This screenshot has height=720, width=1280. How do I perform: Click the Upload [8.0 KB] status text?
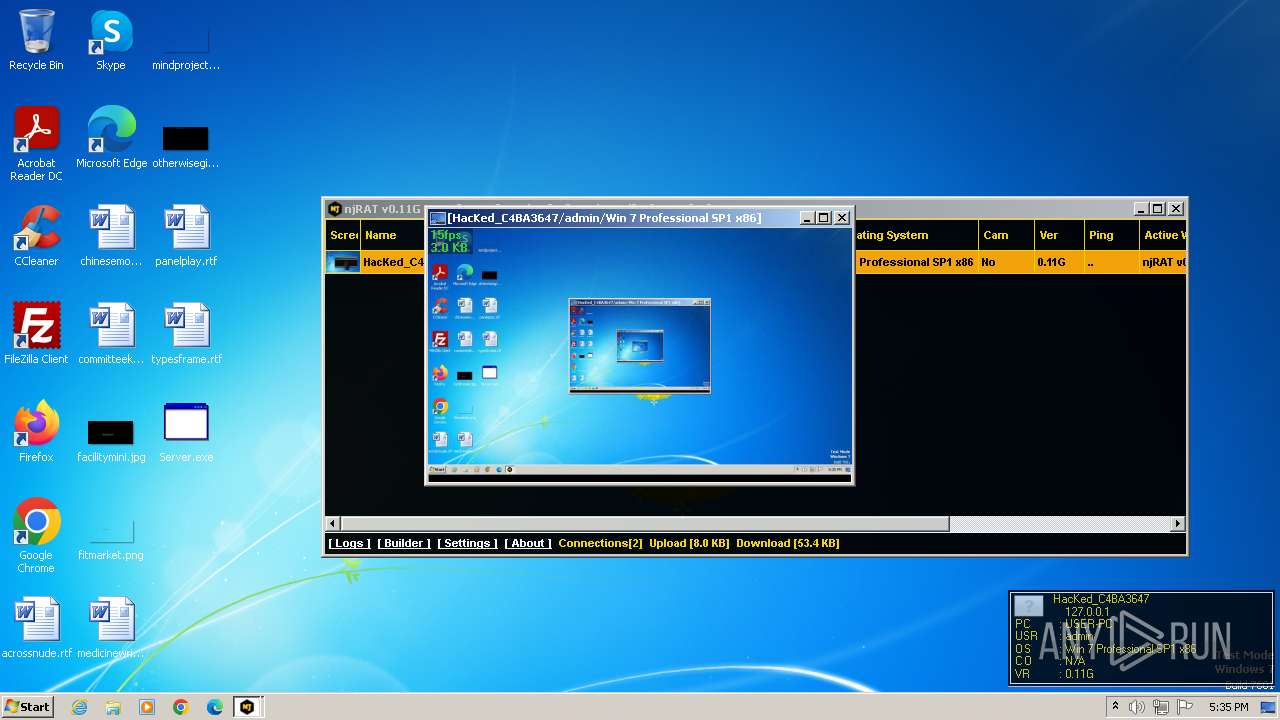pyautogui.click(x=689, y=543)
